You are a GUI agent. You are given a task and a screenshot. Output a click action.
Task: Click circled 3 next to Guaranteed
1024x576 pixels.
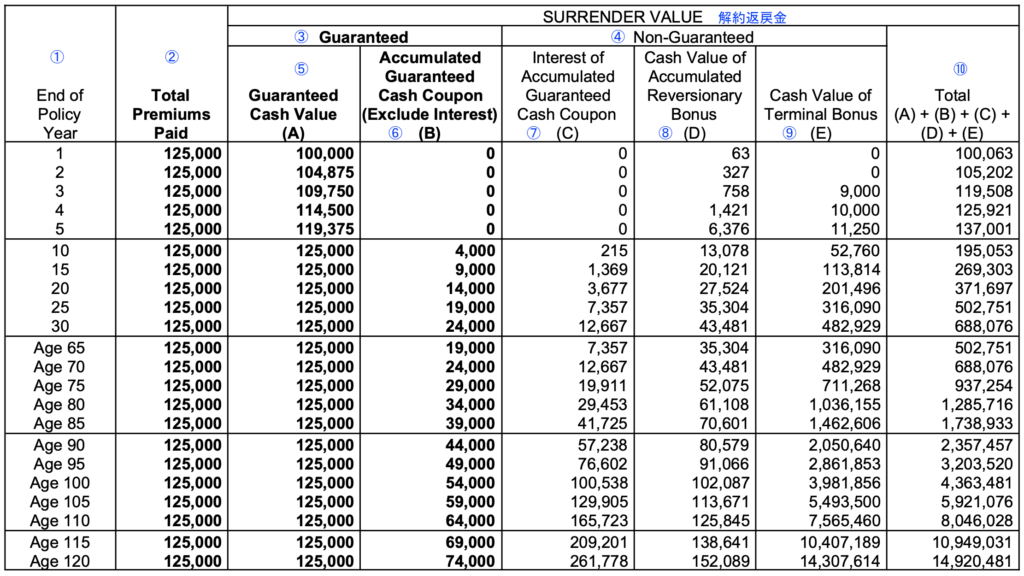(301, 37)
